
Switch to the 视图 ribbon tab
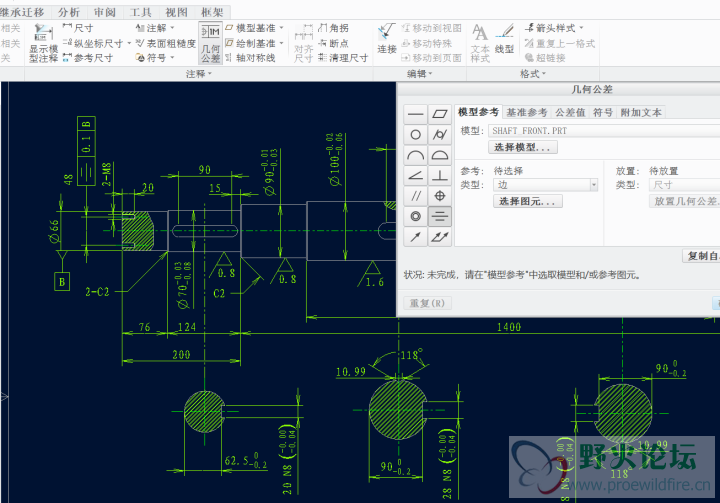pyautogui.click(x=176, y=12)
